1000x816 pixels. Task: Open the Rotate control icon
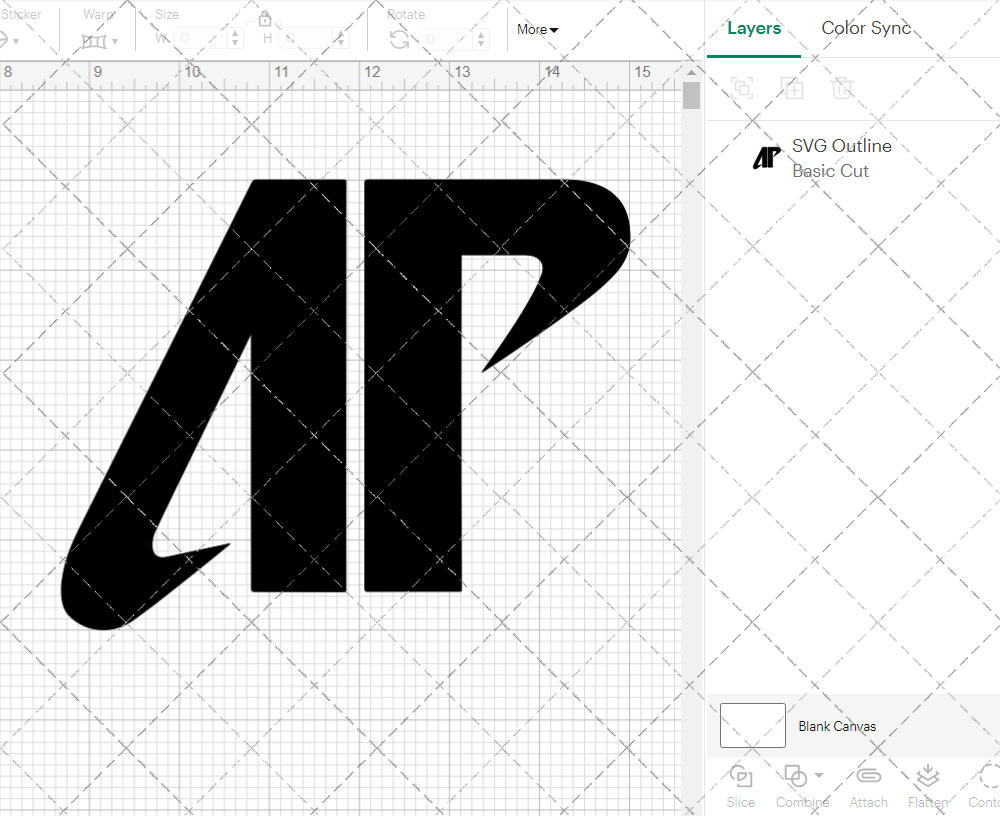click(399, 38)
